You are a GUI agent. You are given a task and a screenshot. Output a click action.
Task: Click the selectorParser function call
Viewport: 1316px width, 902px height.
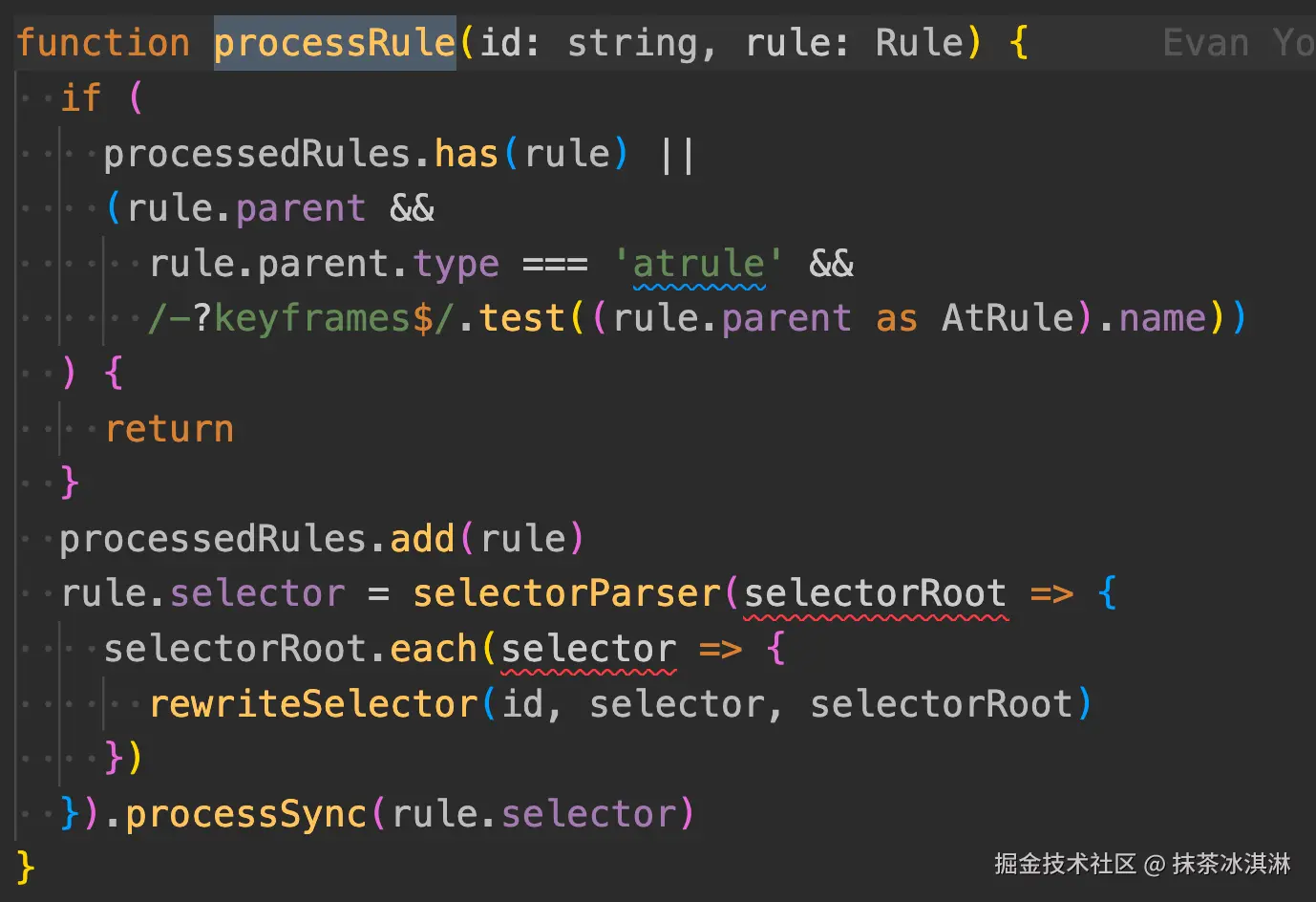click(566, 593)
